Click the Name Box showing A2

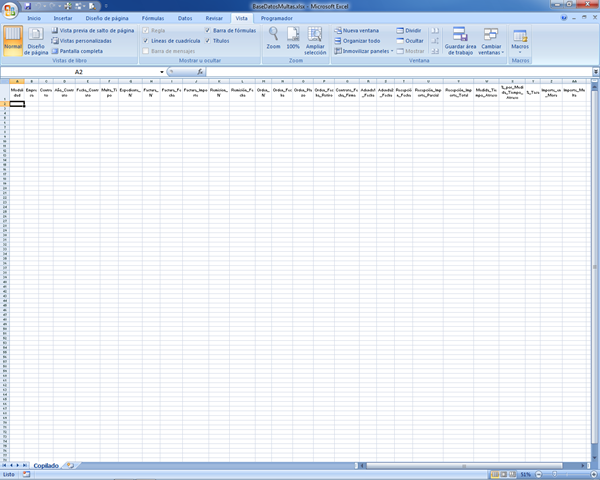pyautogui.click(x=78, y=72)
